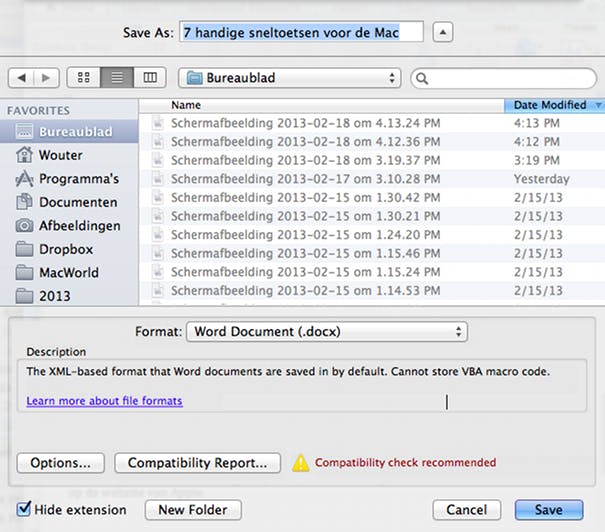605x532 pixels.
Task: Open Programma's in sidebar
Action: pos(79,178)
